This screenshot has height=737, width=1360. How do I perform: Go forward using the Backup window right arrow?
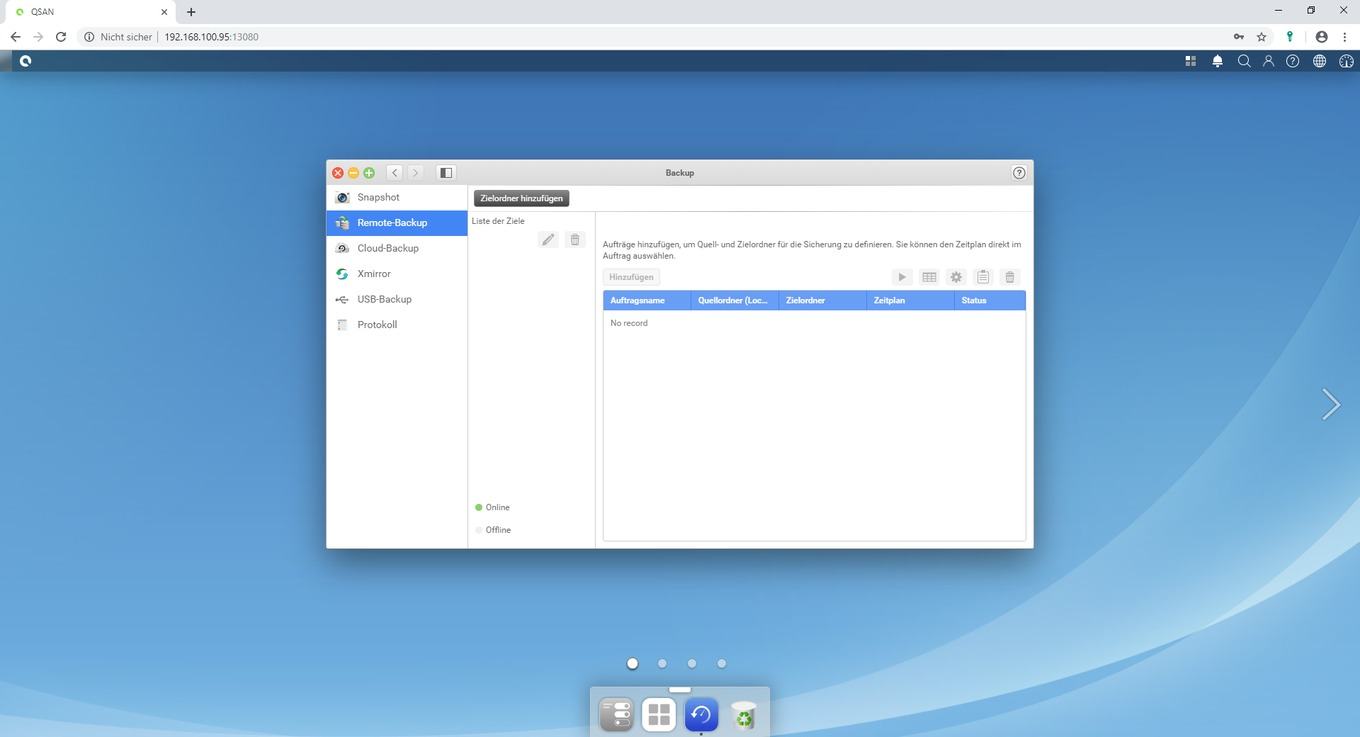(x=416, y=173)
